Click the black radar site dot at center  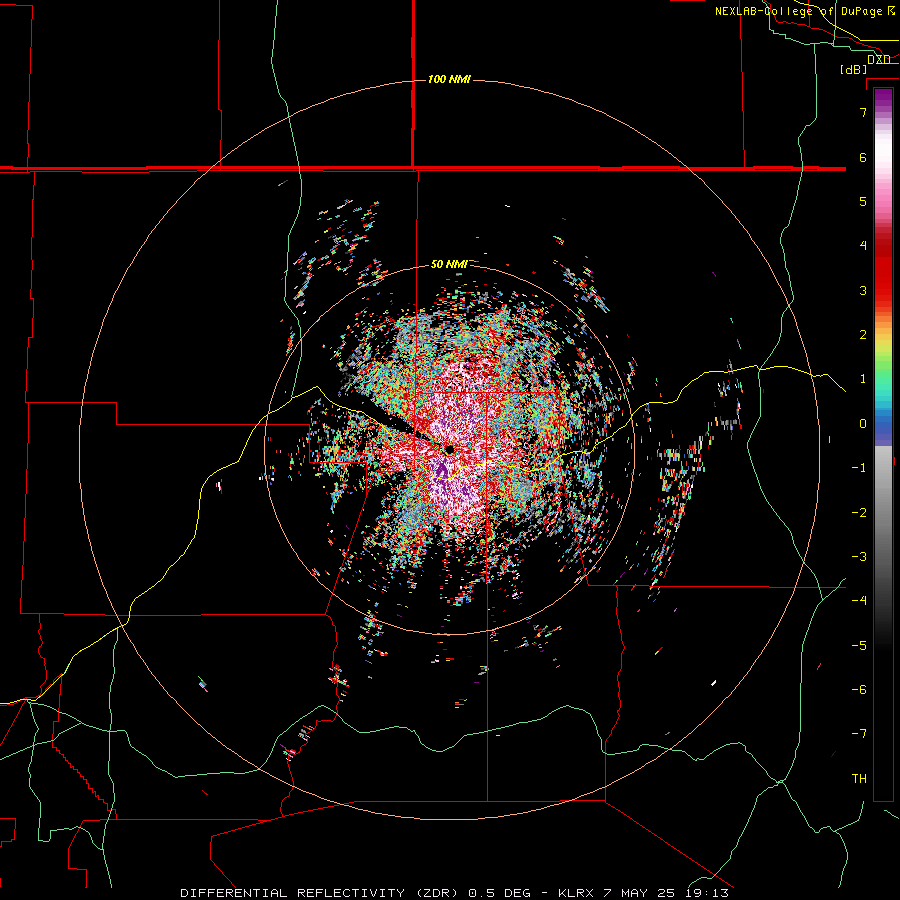coord(449,449)
